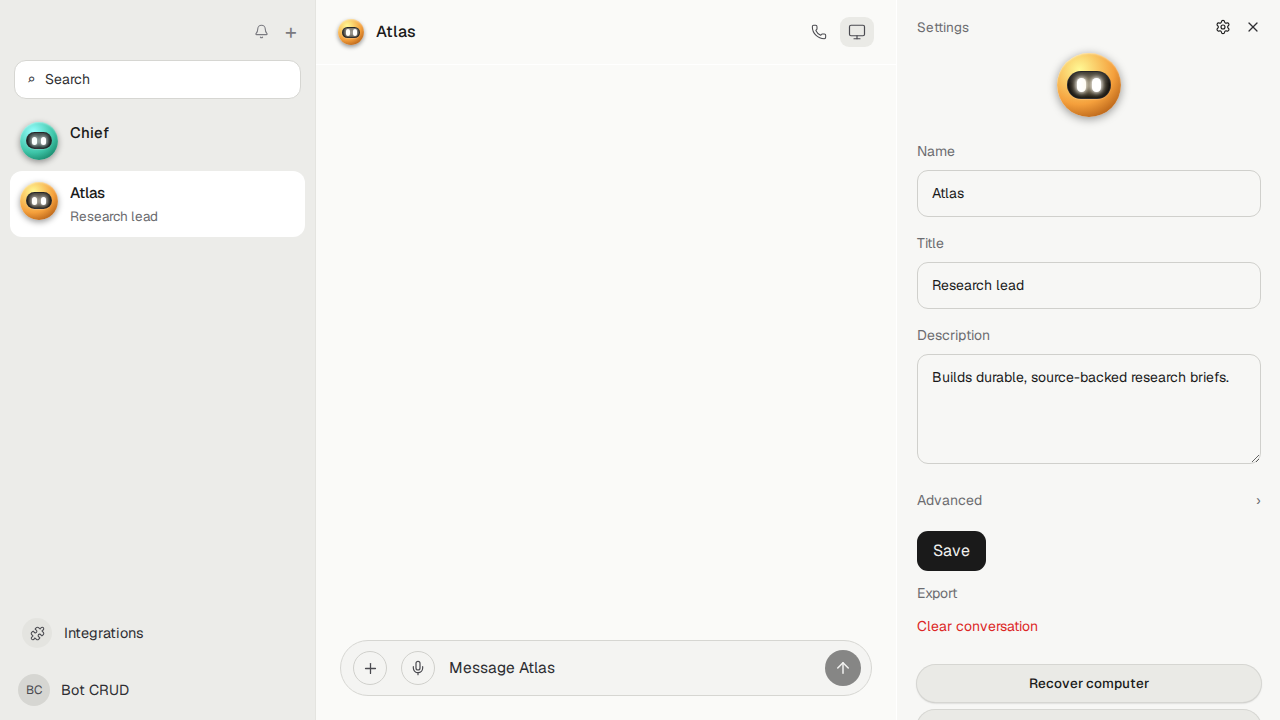
Task: Focus the Search input field
Action: [157, 79]
